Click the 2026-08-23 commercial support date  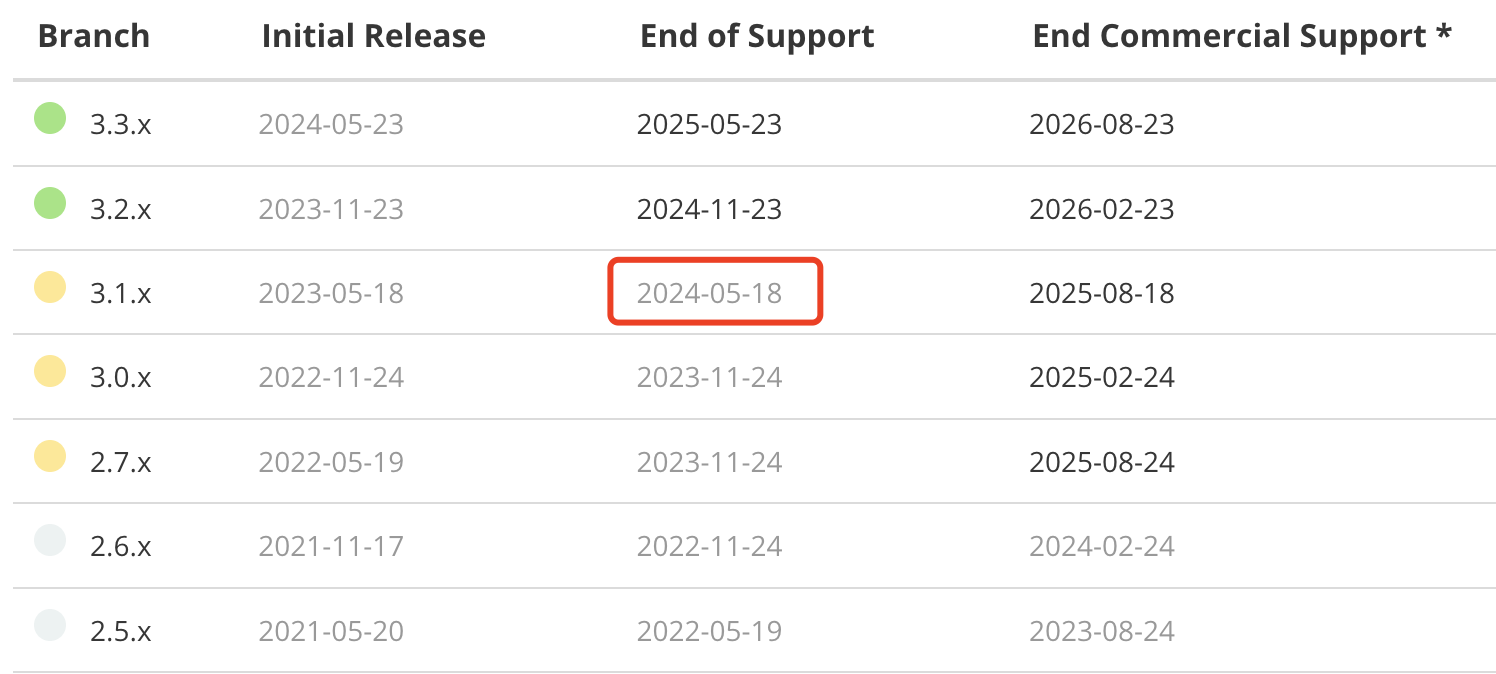(x=1102, y=125)
